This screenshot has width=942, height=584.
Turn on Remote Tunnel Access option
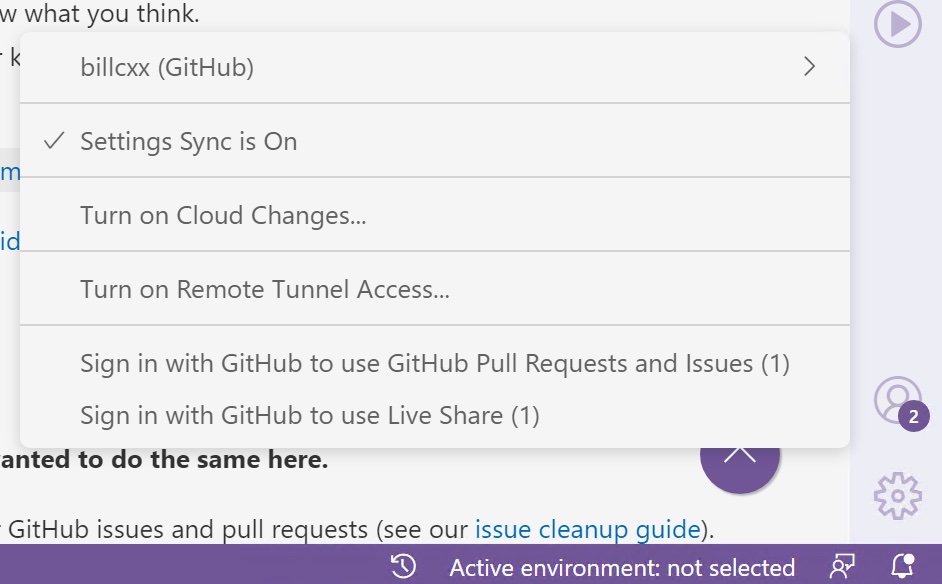point(264,290)
